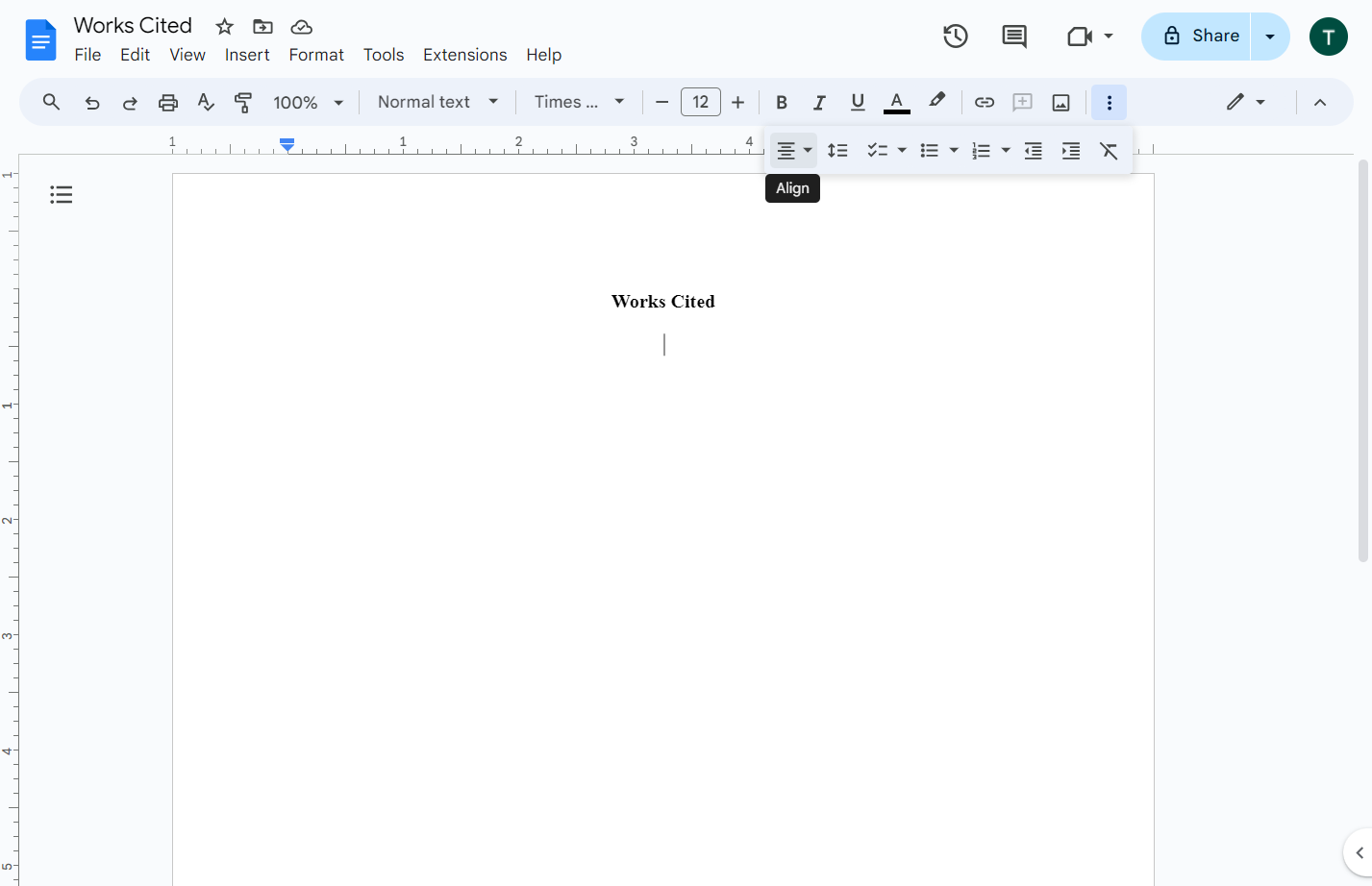Toggle bold formatting
Viewport: 1372px width, 886px height.
781,103
